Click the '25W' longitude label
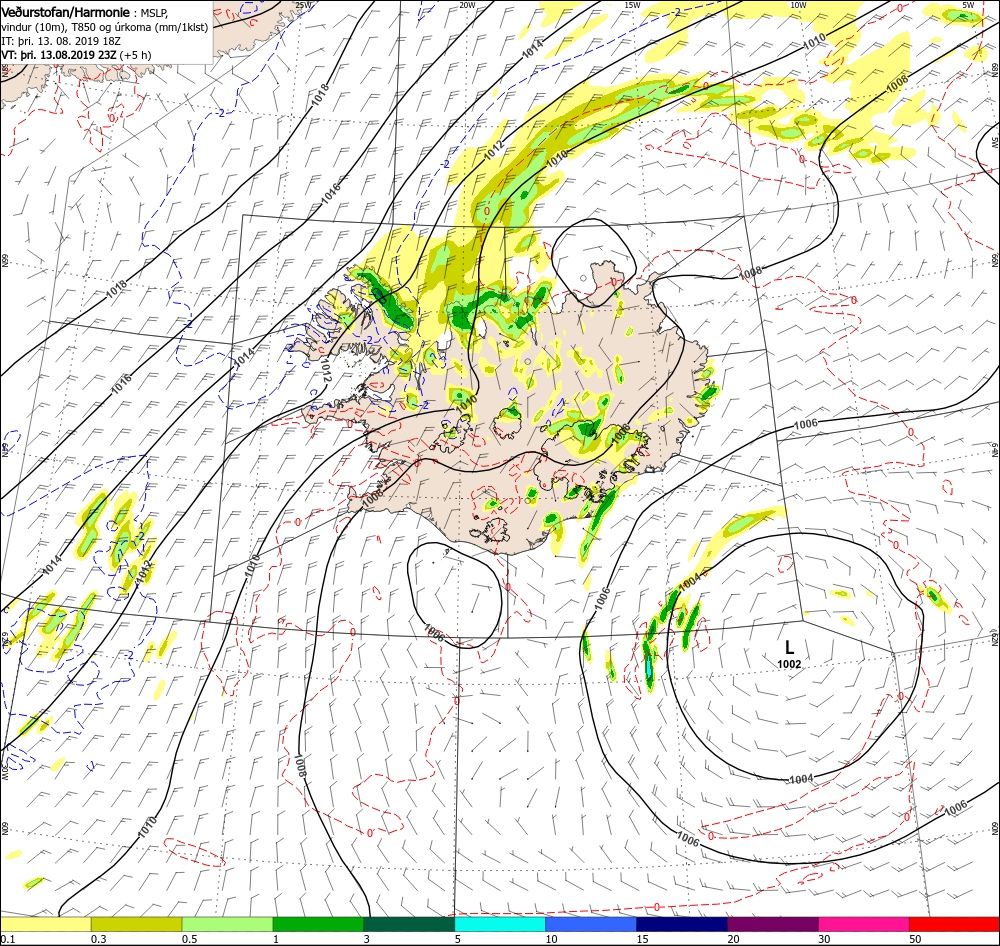 point(304,5)
